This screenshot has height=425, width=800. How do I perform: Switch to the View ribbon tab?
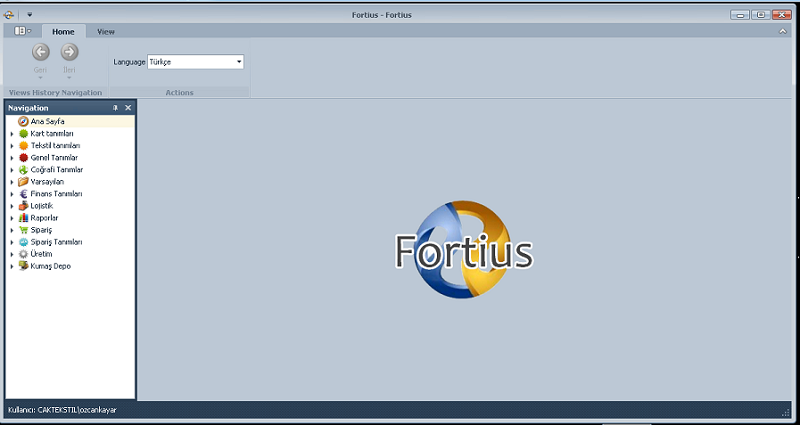106,31
